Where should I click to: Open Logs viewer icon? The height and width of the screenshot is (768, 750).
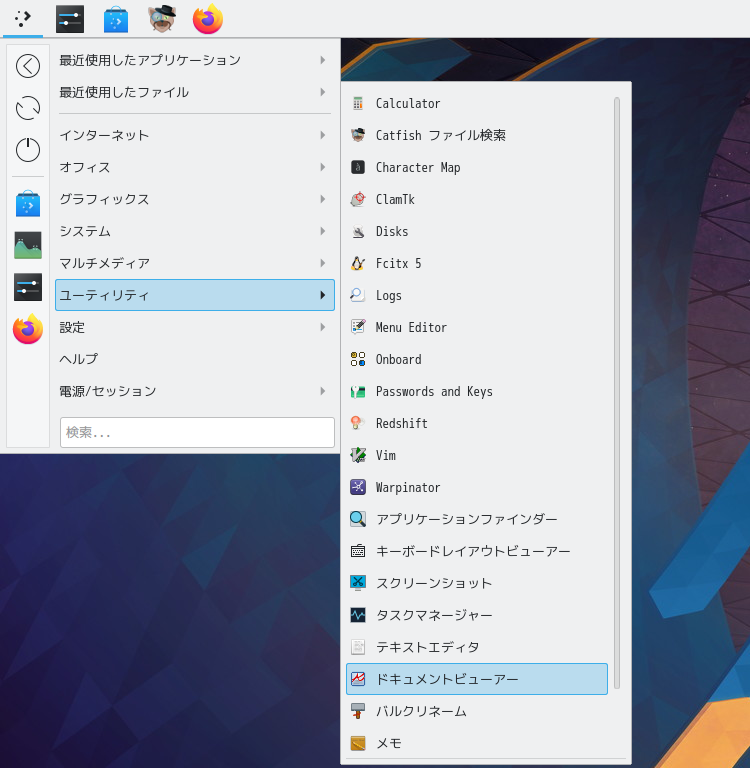point(358,295)
